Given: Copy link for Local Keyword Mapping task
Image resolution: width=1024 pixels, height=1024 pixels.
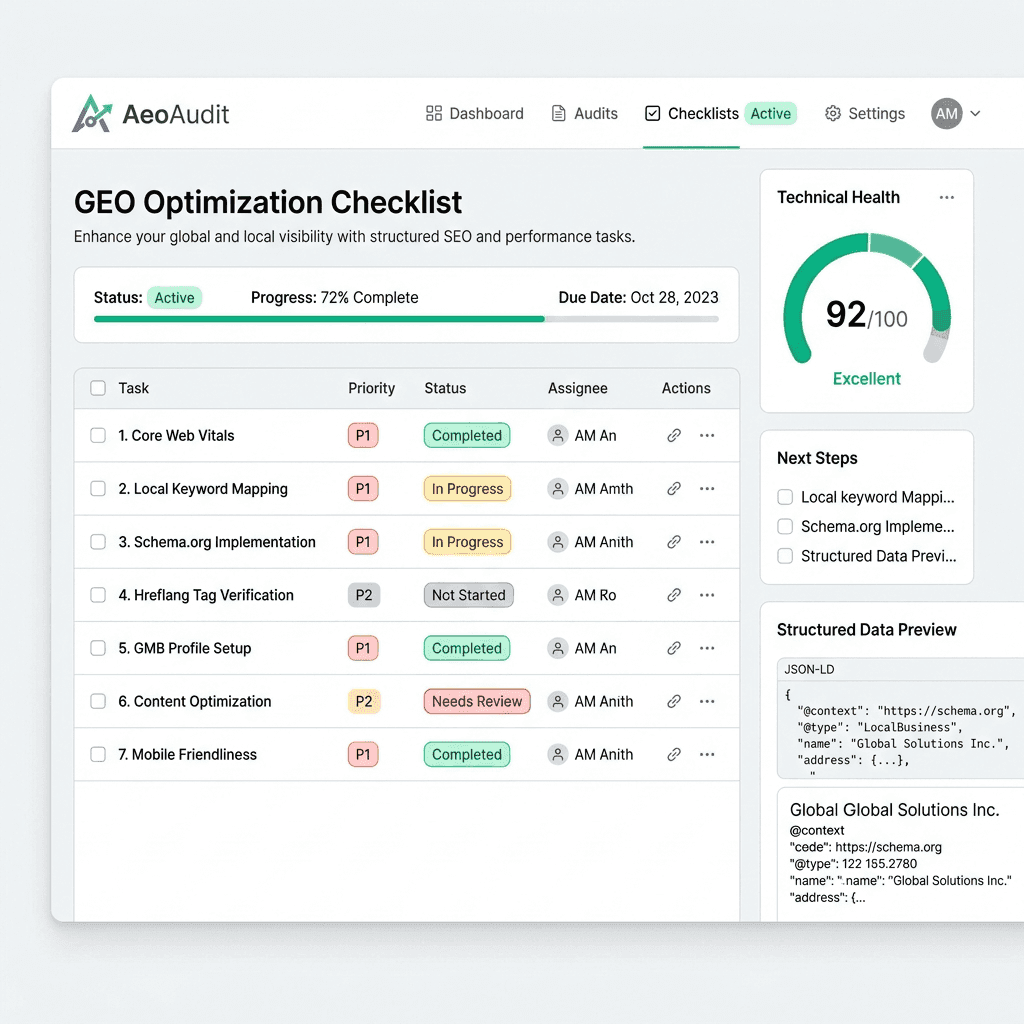Looking at the screenshot, I should (674, 488).
